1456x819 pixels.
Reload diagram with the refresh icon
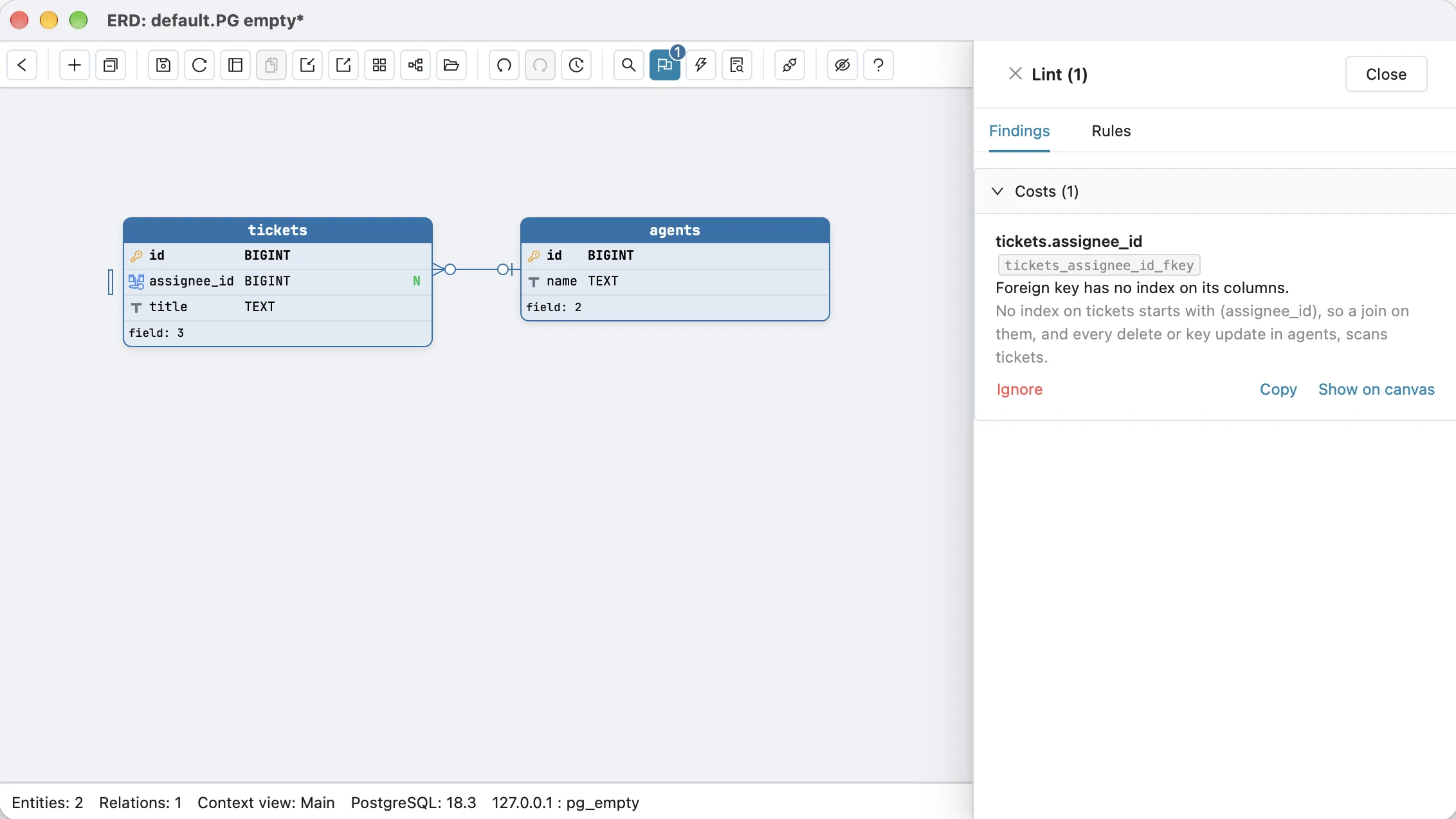point(199,65)
